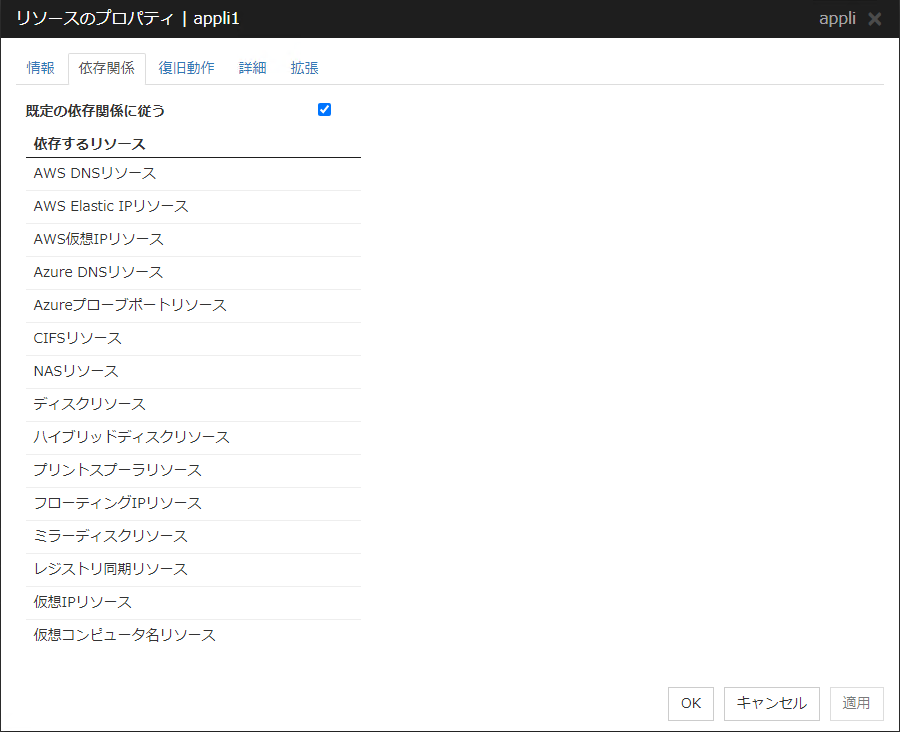The image size is (900, 732).
Task: Choose Azure DNSリソース from dependency list
Action: (x=98, y=272)
